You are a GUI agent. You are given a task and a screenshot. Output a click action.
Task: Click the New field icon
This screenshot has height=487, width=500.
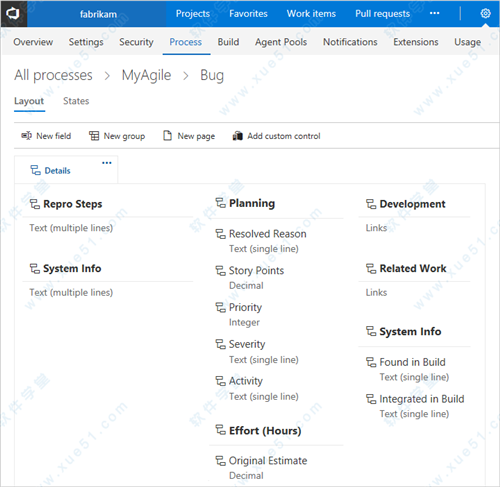[x=27, y=136]
